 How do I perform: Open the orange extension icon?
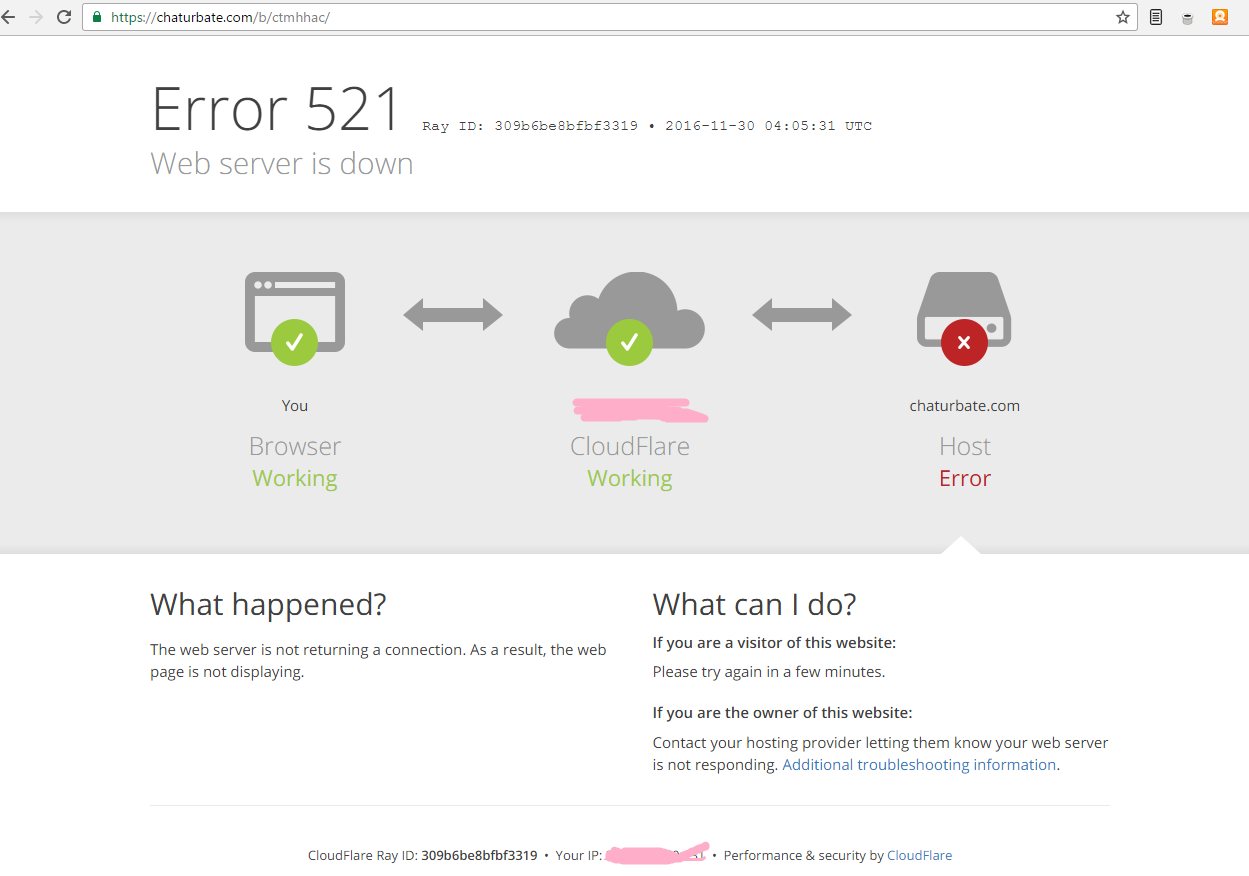pyautogui.click(x=1219, y=17)
